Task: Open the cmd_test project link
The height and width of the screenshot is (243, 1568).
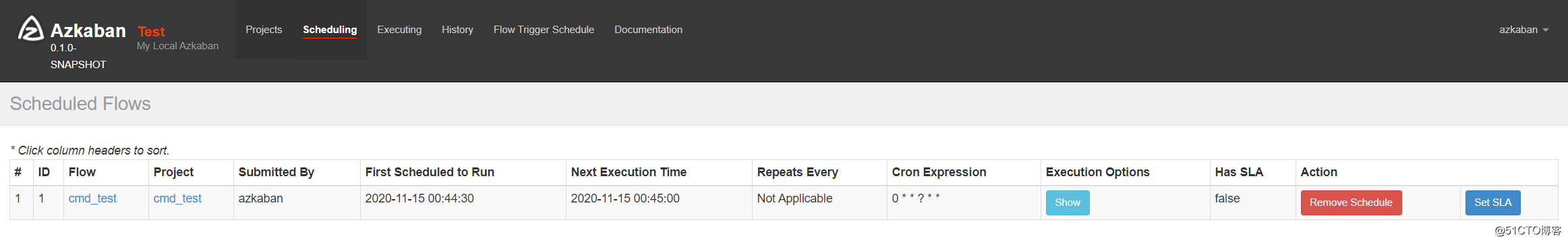Action: 177,198
